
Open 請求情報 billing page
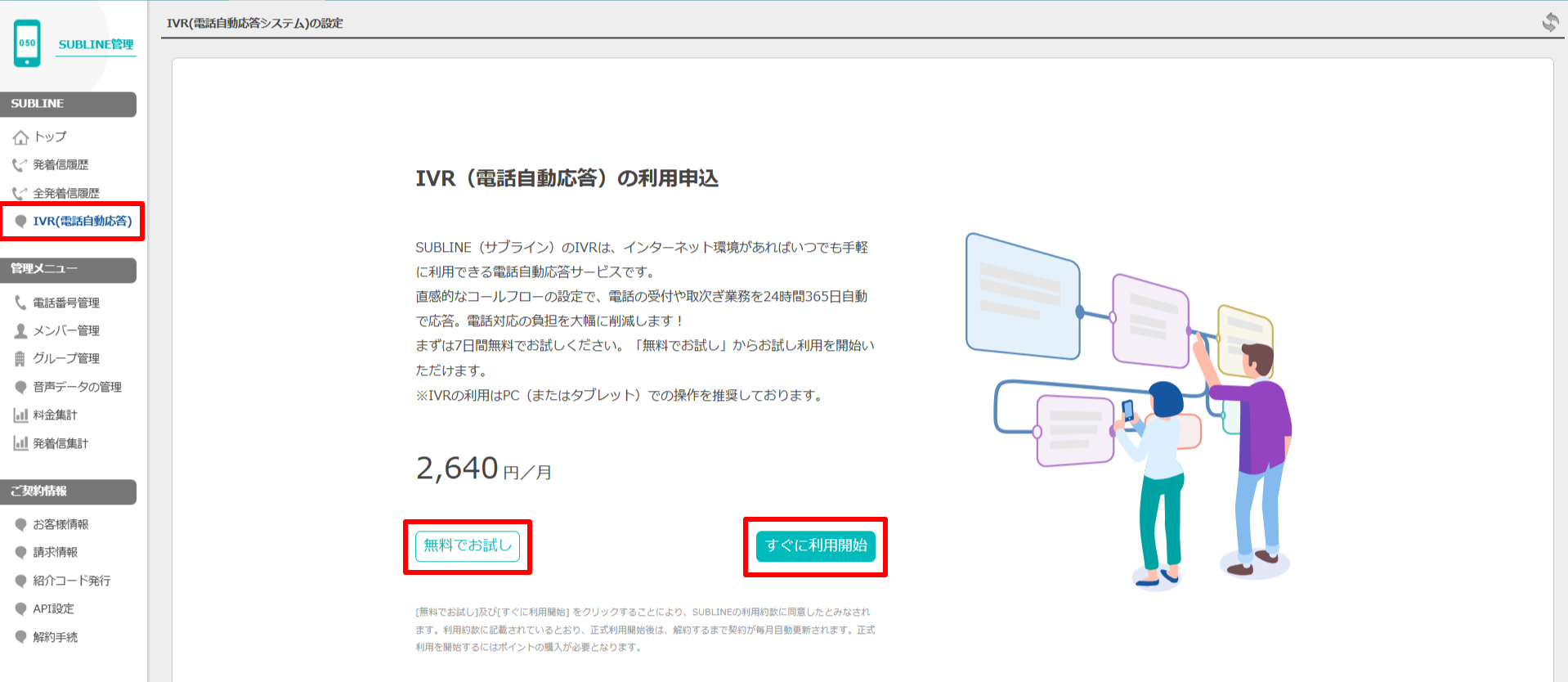[55, 552]
